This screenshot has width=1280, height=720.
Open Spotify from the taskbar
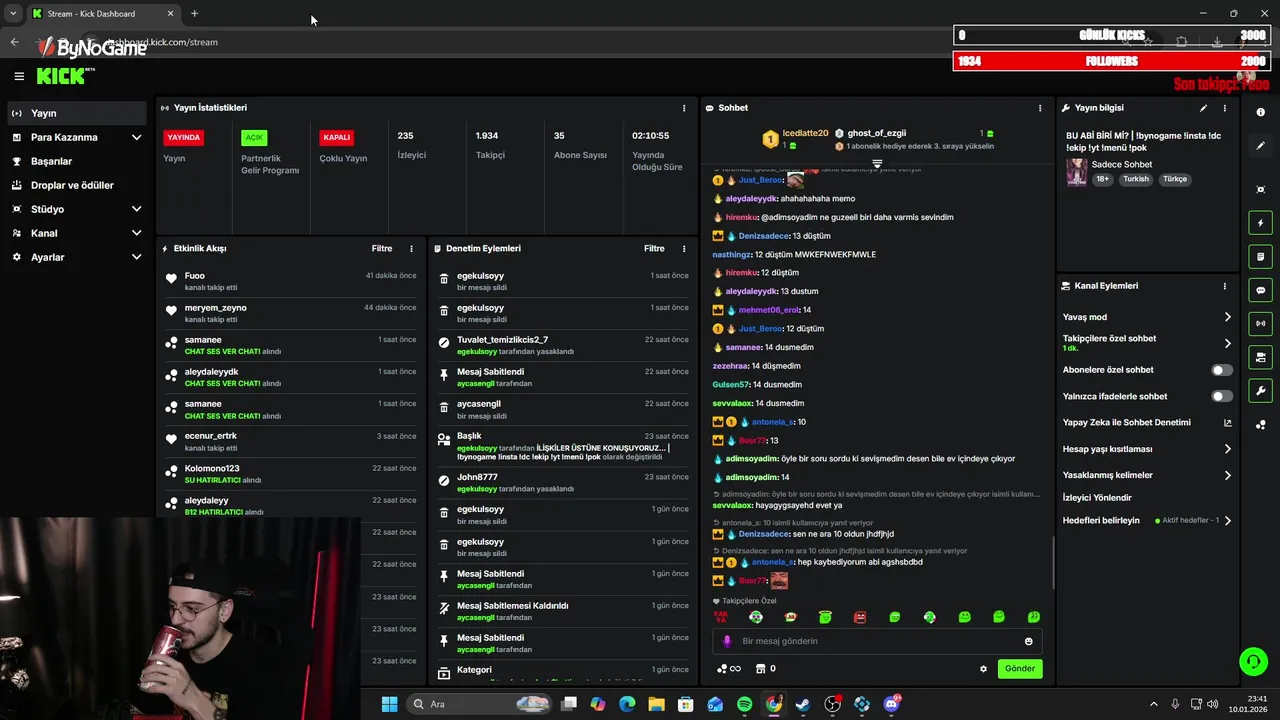(x=744, y=704)
